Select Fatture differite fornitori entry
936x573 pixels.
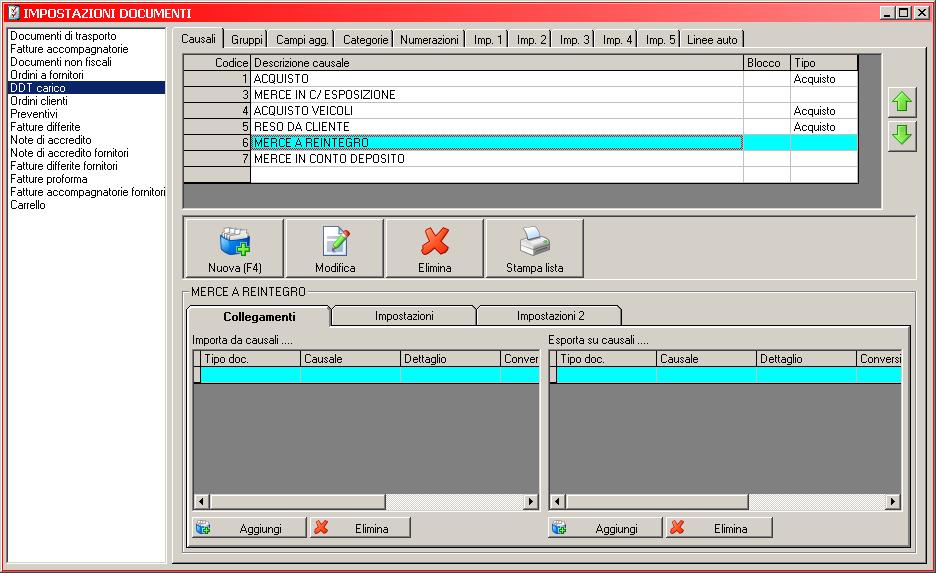(87, 166)
